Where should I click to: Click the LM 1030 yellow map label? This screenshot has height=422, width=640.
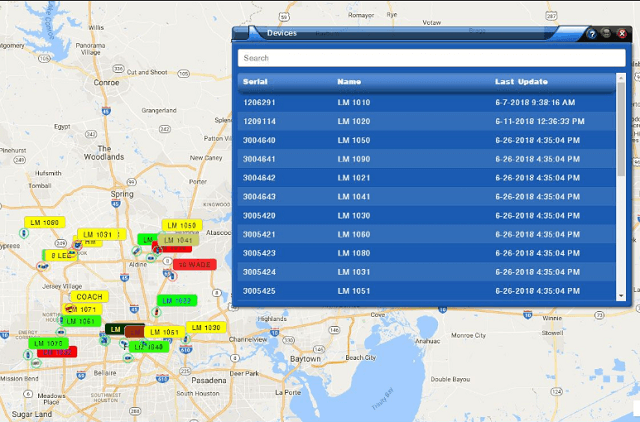click(x=206, y=327)
